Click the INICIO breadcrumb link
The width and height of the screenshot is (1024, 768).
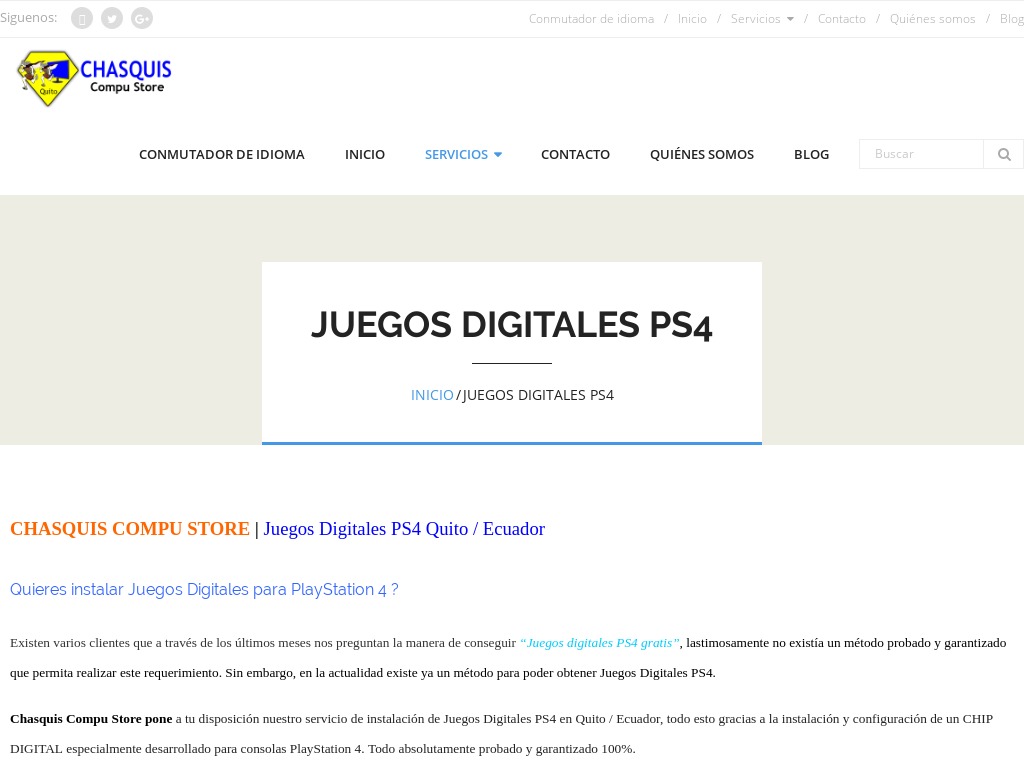(432, 395)
